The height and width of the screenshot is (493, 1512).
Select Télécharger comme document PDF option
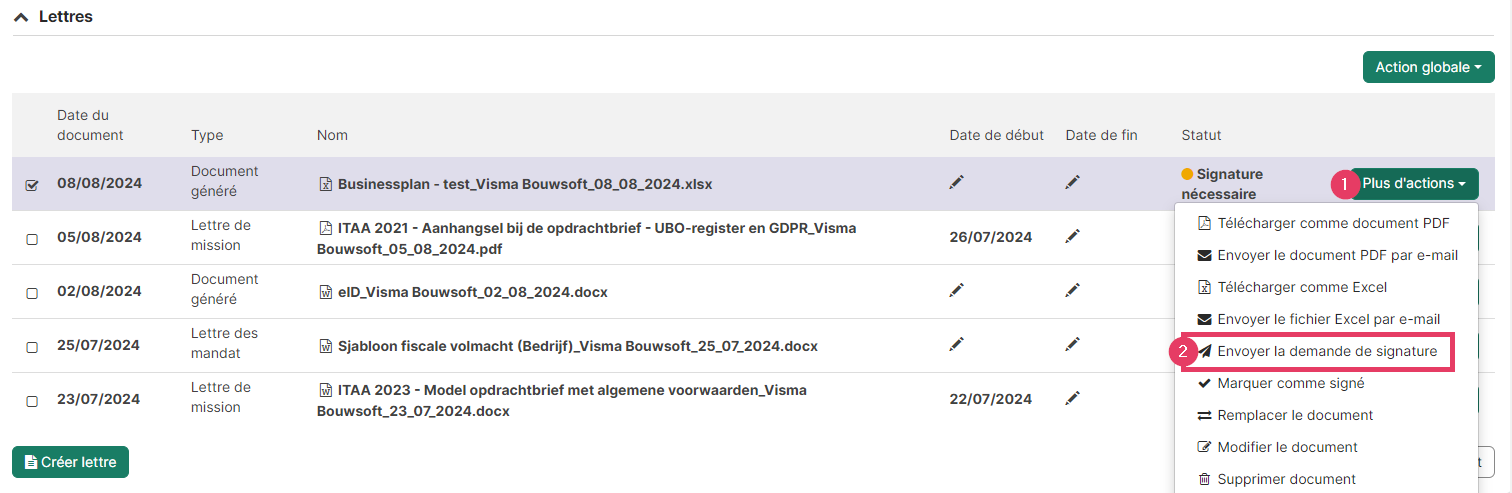tap(1324, 223)
